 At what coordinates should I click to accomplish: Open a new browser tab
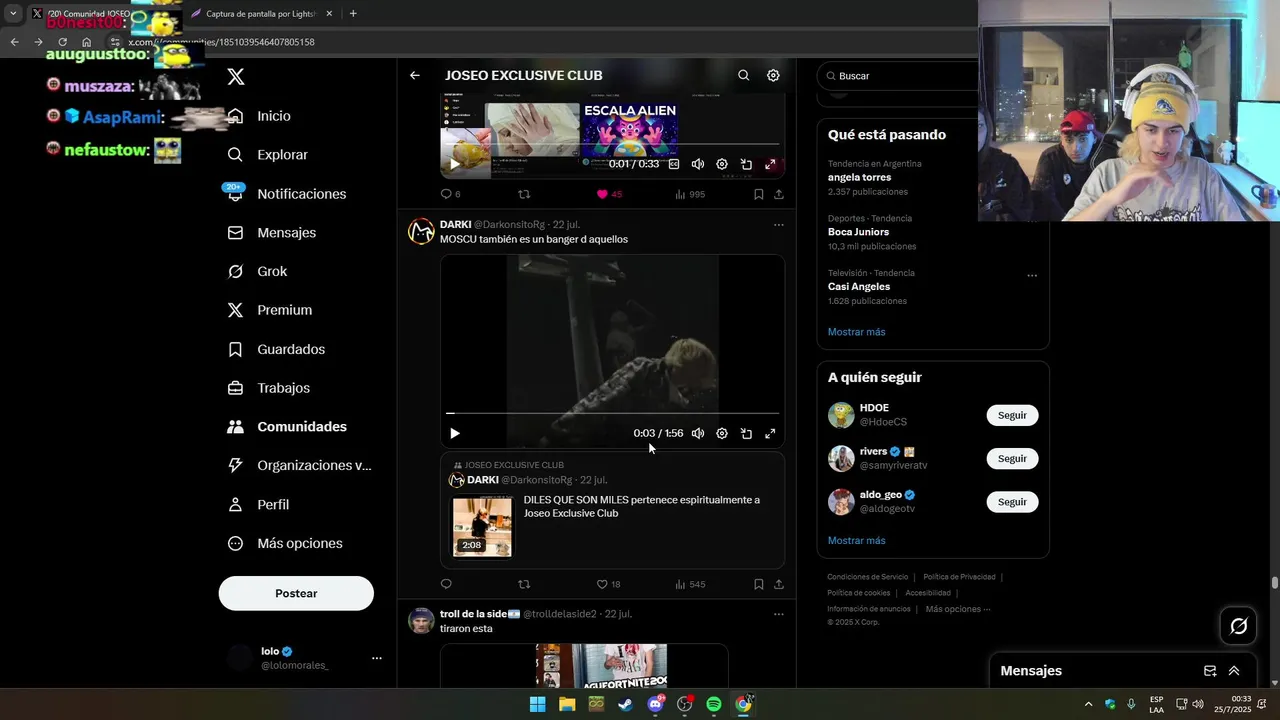(353, 13)
